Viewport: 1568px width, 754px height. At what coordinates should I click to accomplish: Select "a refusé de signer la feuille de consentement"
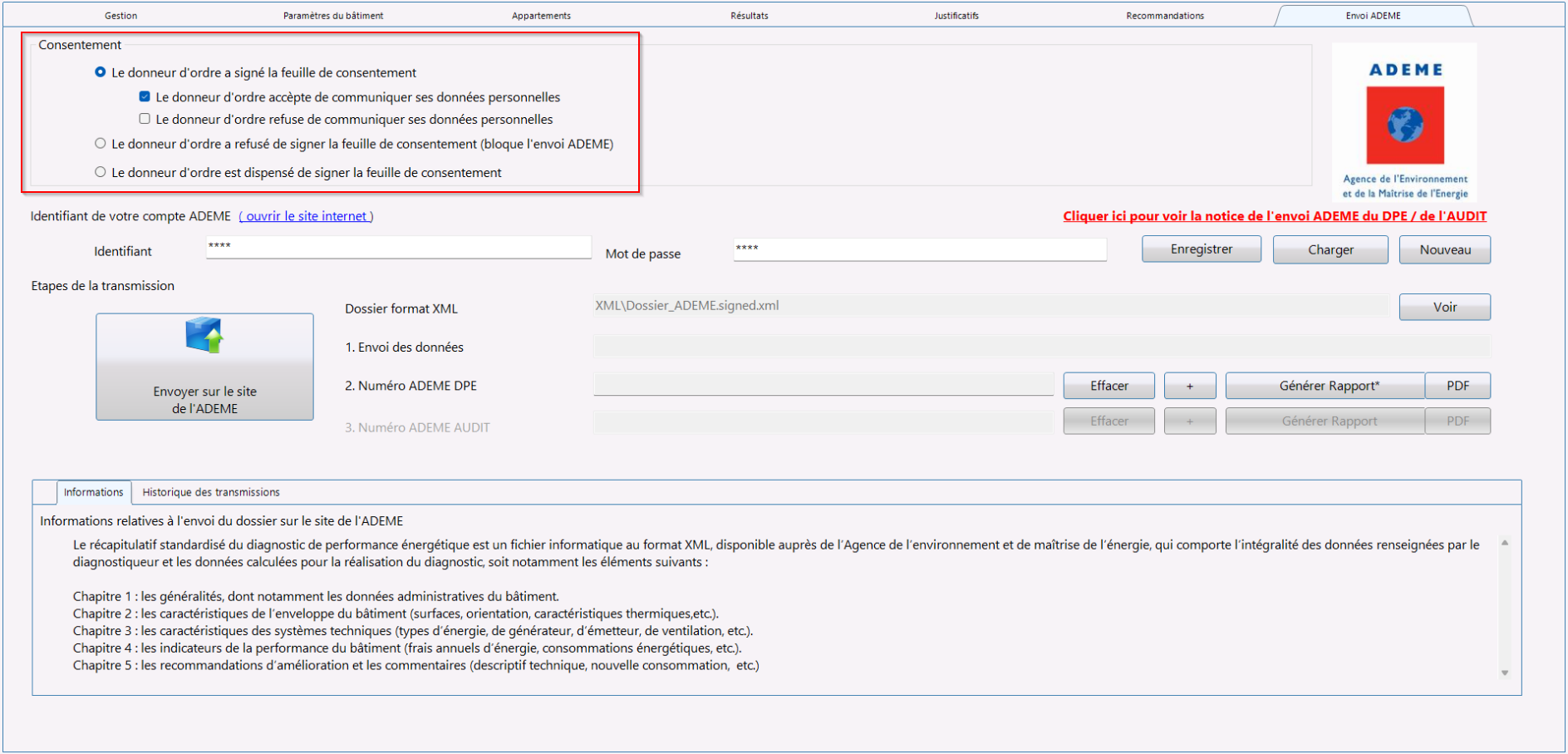coord(99,144)
